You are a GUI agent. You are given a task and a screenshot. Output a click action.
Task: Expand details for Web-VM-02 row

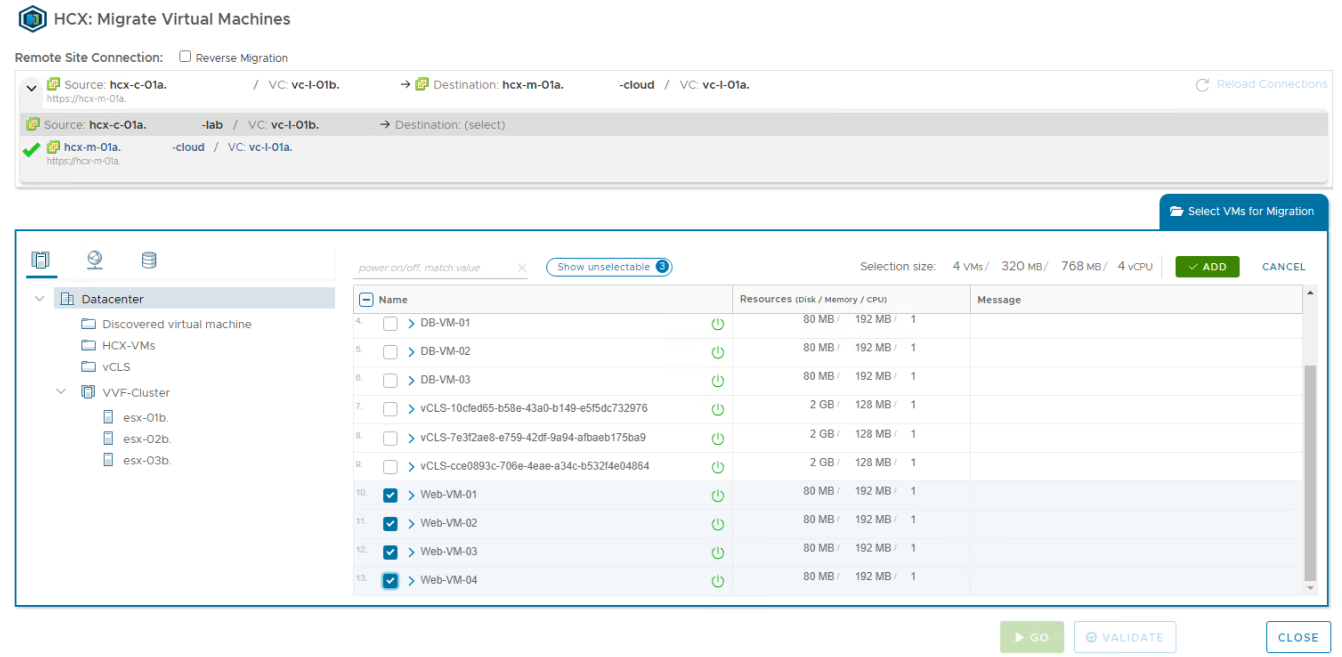(x=411, y=524)
